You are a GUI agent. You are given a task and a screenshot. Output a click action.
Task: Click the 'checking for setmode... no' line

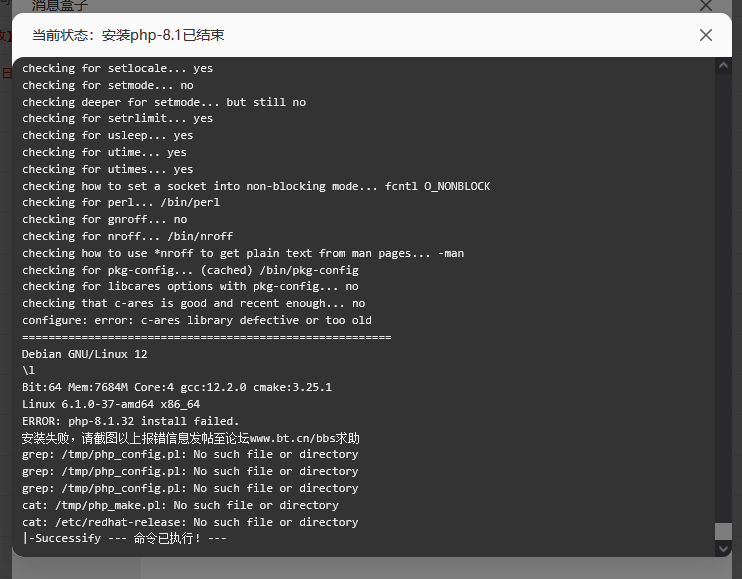(108, 85)
